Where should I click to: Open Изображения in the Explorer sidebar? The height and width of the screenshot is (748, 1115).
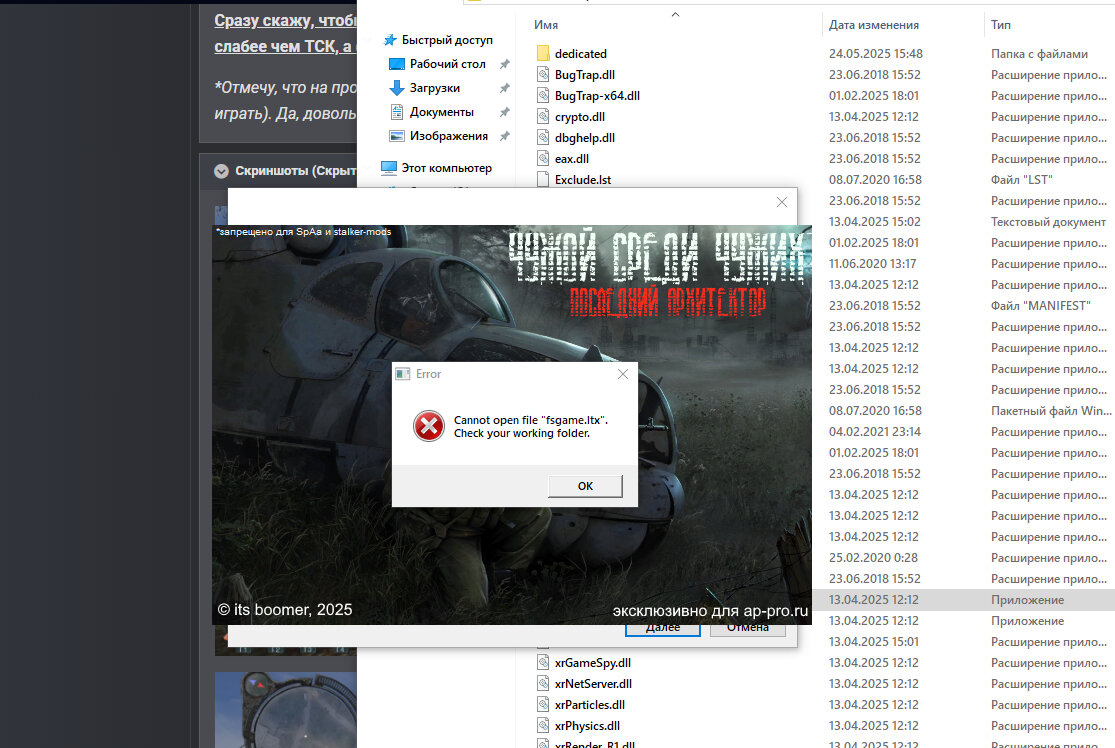(439, 136)
